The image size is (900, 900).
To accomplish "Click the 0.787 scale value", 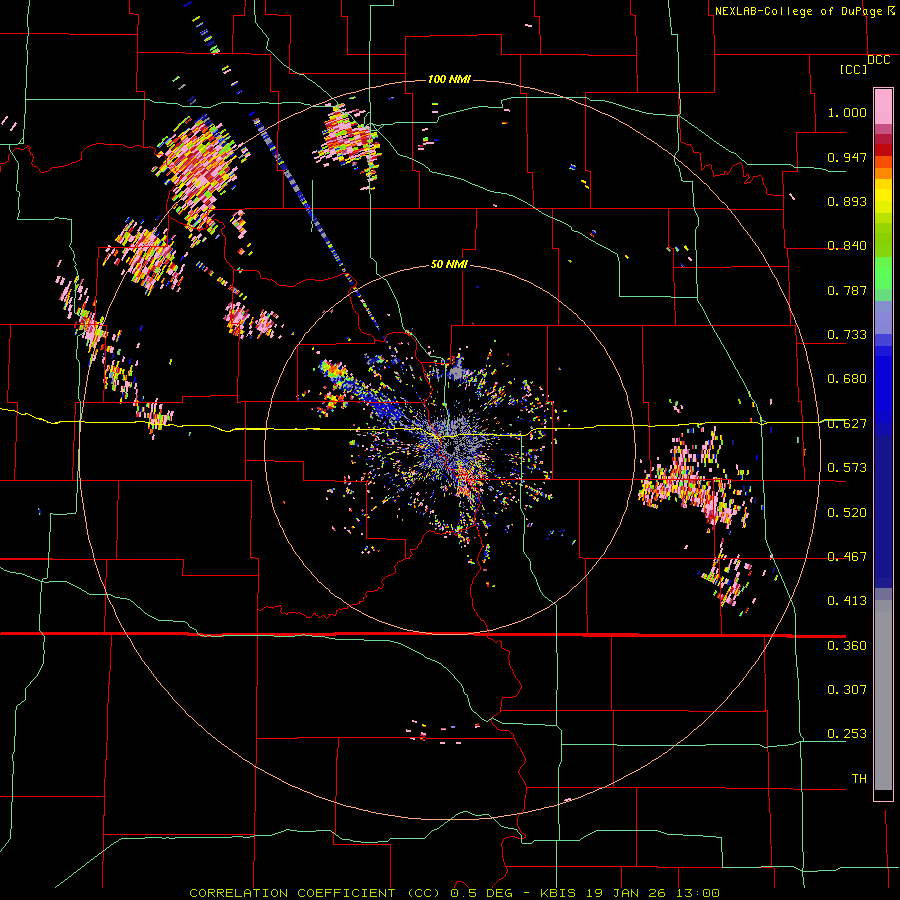I will pos(847,290).
